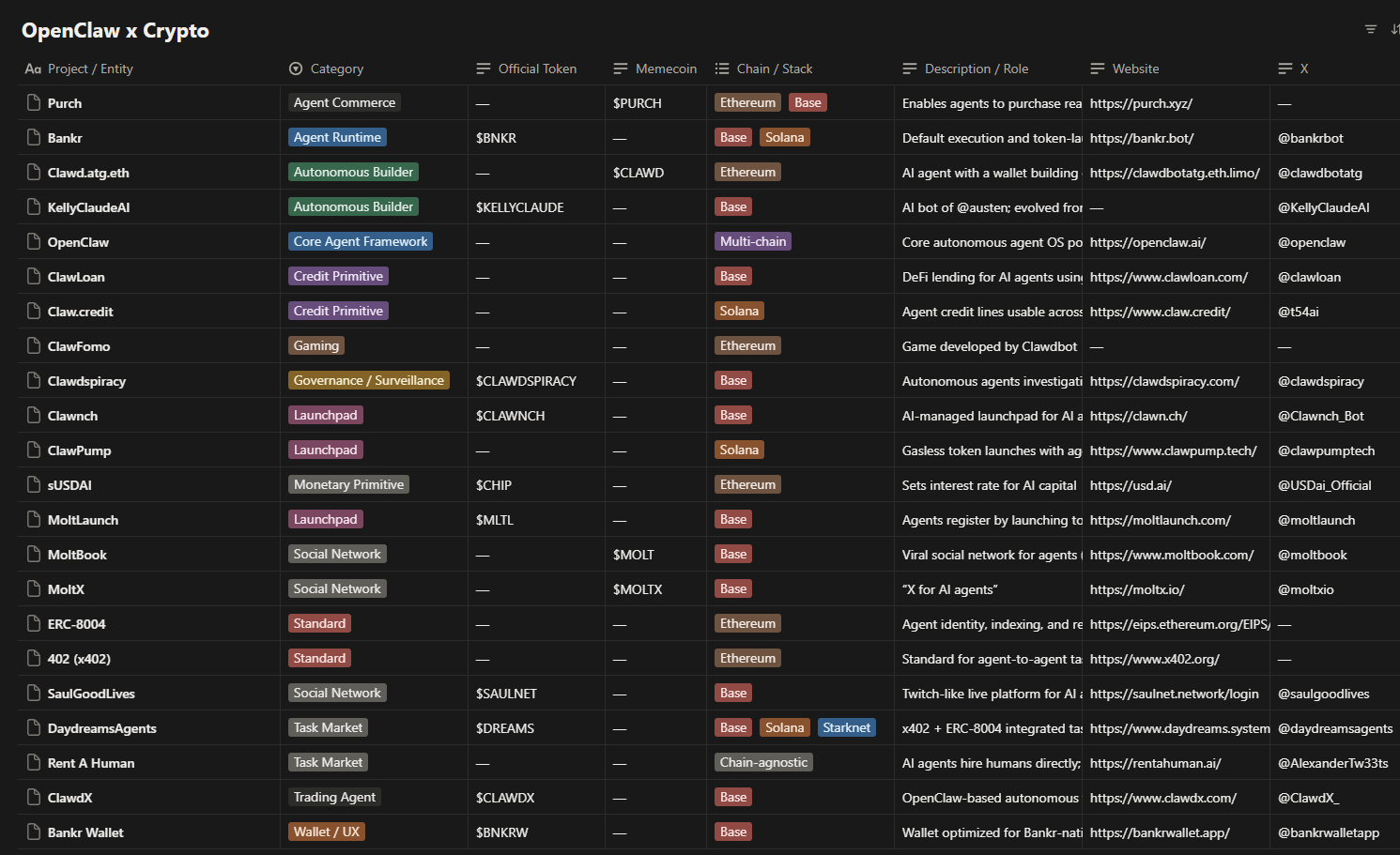The height and width of the screenshot is (855, 1400).
Task: Click the page icon next to ERC-8004
Action: (34, 623)
